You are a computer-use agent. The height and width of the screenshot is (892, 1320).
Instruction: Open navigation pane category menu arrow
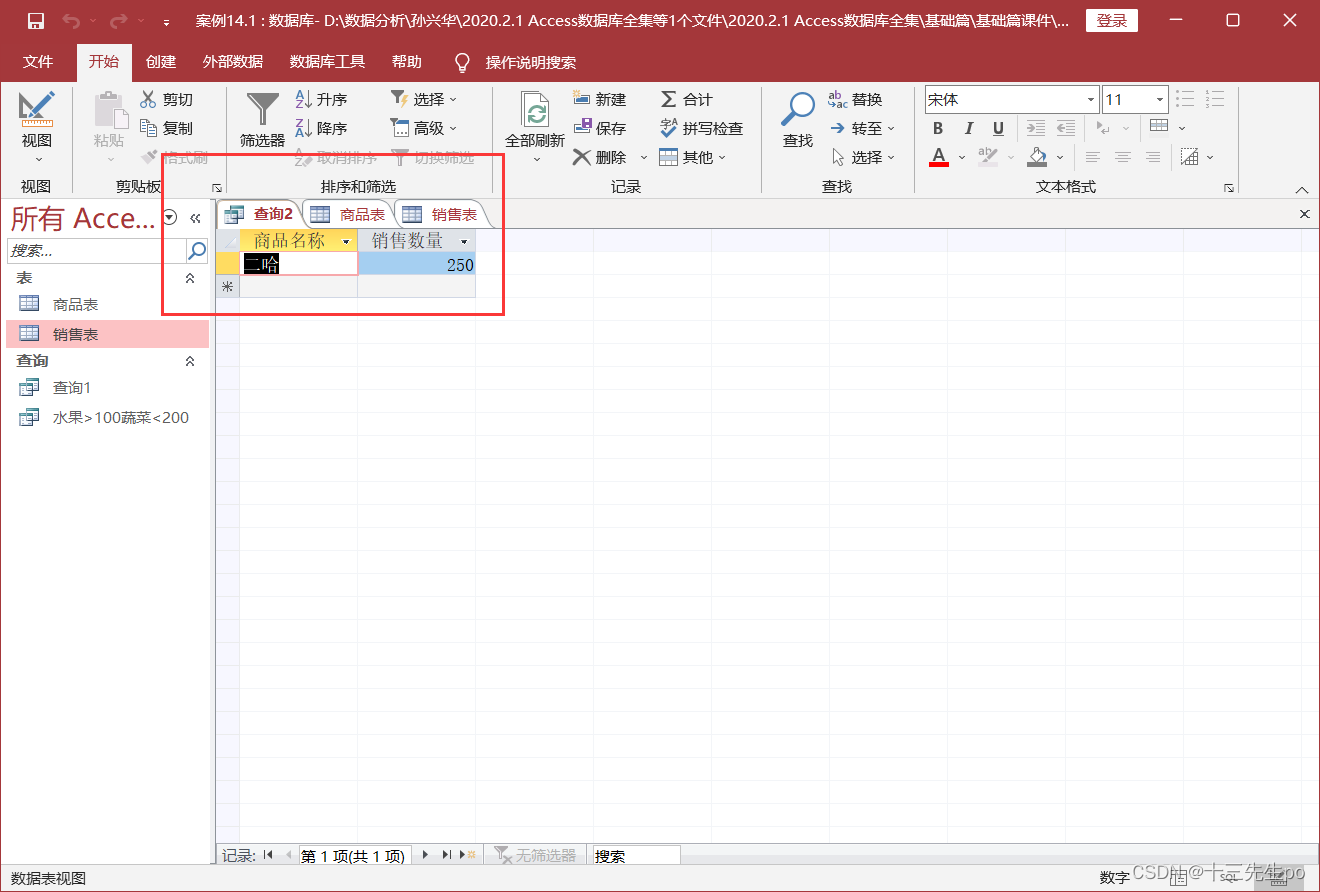pos(170,218)
